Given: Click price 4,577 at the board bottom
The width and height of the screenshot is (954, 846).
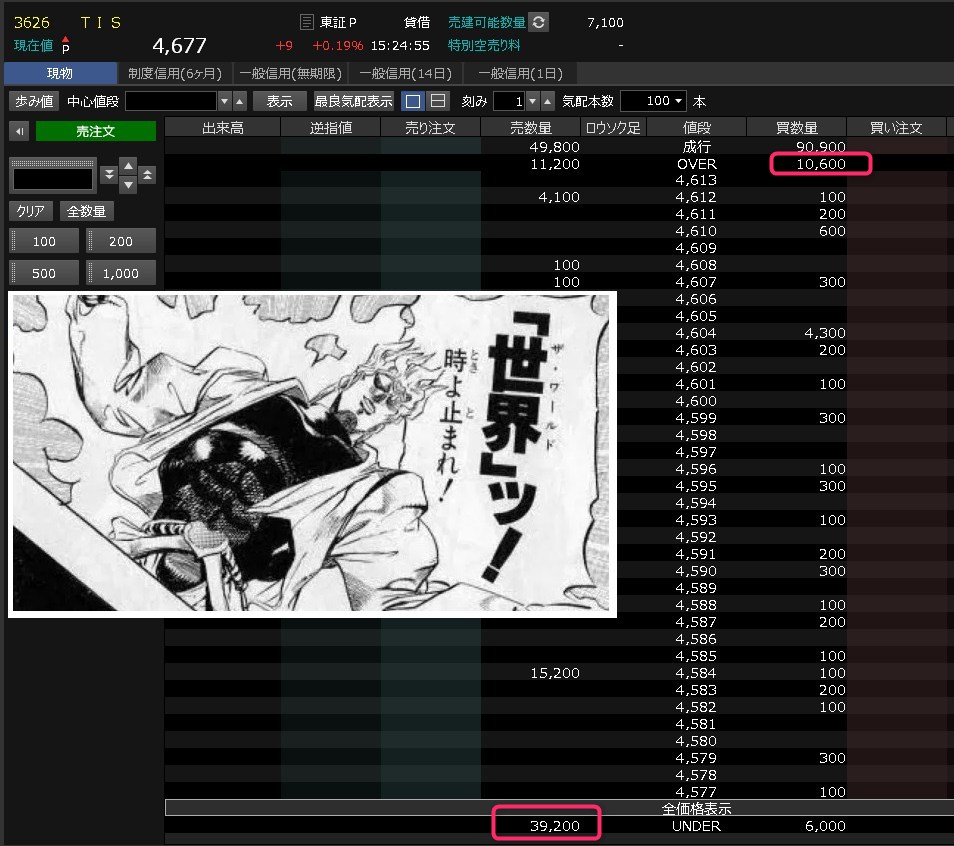Looking at the screenshot, I should 696,792.
